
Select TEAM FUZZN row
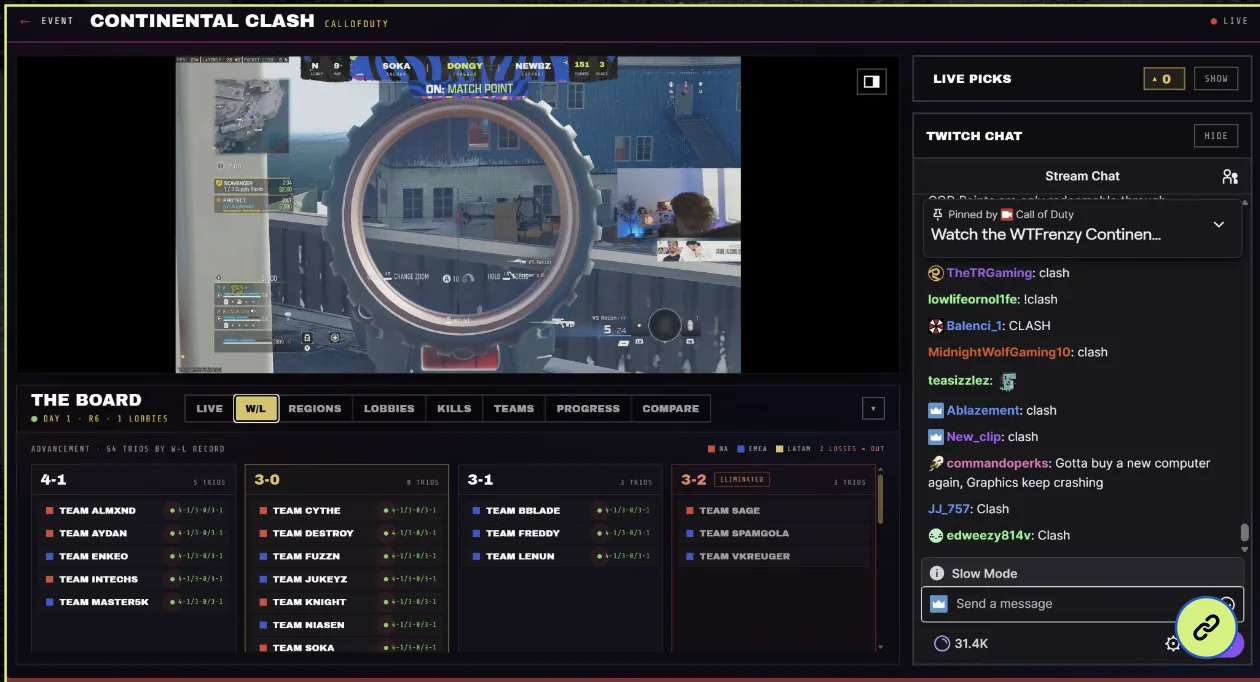tap(347, 556)
